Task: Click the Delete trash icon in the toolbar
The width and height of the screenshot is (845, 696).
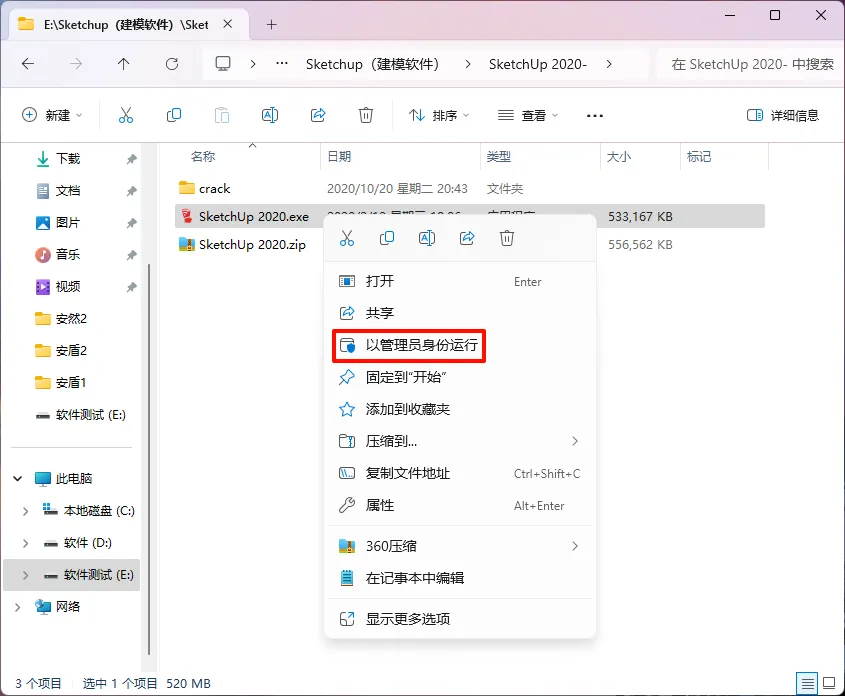Action: (x=366, y=115)
